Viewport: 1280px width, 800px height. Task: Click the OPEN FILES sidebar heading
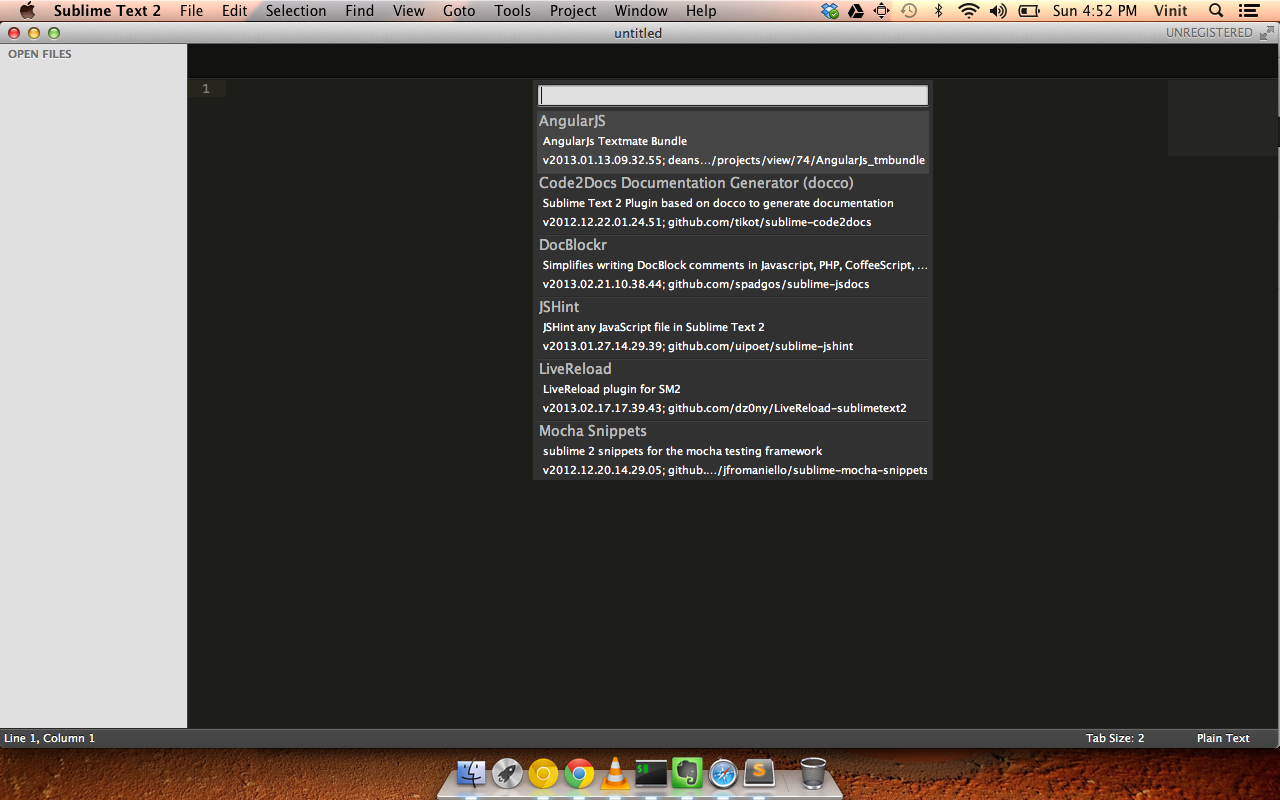point(40,54)
